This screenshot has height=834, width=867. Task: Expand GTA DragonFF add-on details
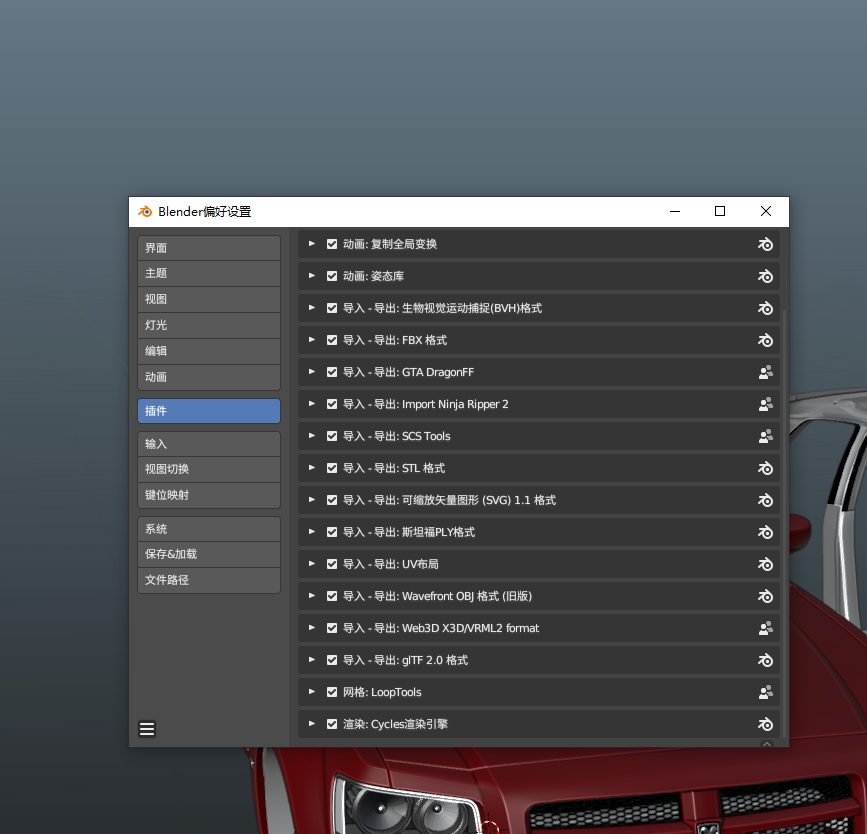tap(312, 372)
